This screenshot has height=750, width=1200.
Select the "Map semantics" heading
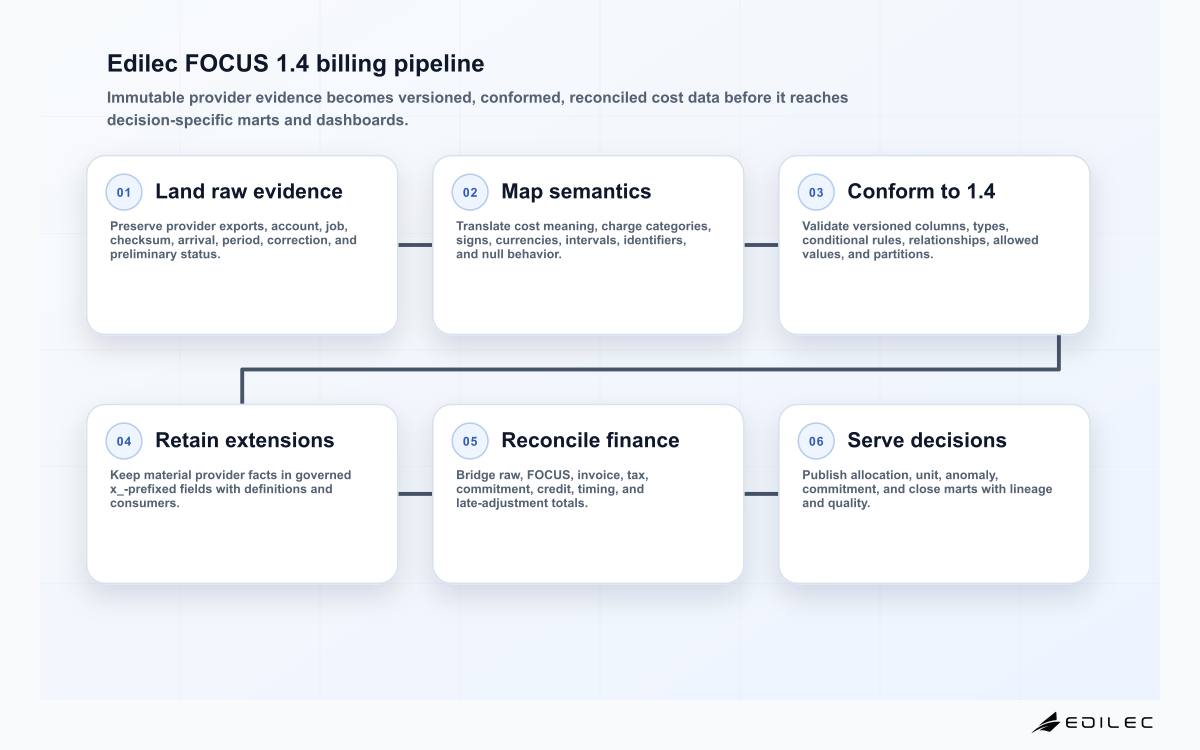(x=576, y=192)
